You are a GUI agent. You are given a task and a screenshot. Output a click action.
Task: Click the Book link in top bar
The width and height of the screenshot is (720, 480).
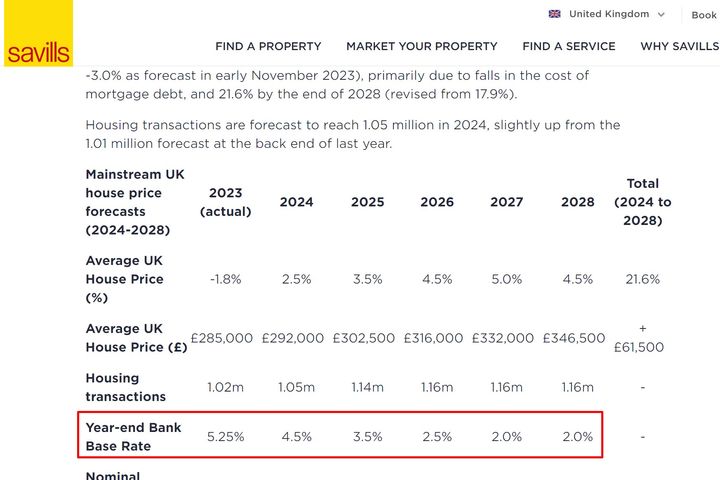click(x=704, y=15)
